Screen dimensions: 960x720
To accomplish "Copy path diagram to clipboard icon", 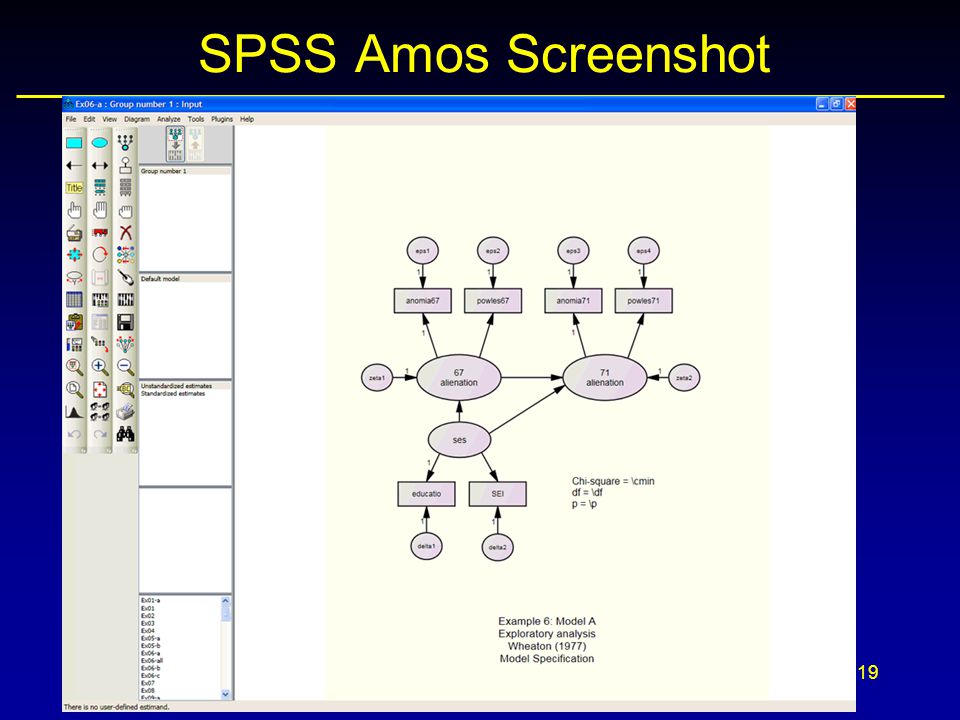I will pyautogui.click(x=74, y=322).
